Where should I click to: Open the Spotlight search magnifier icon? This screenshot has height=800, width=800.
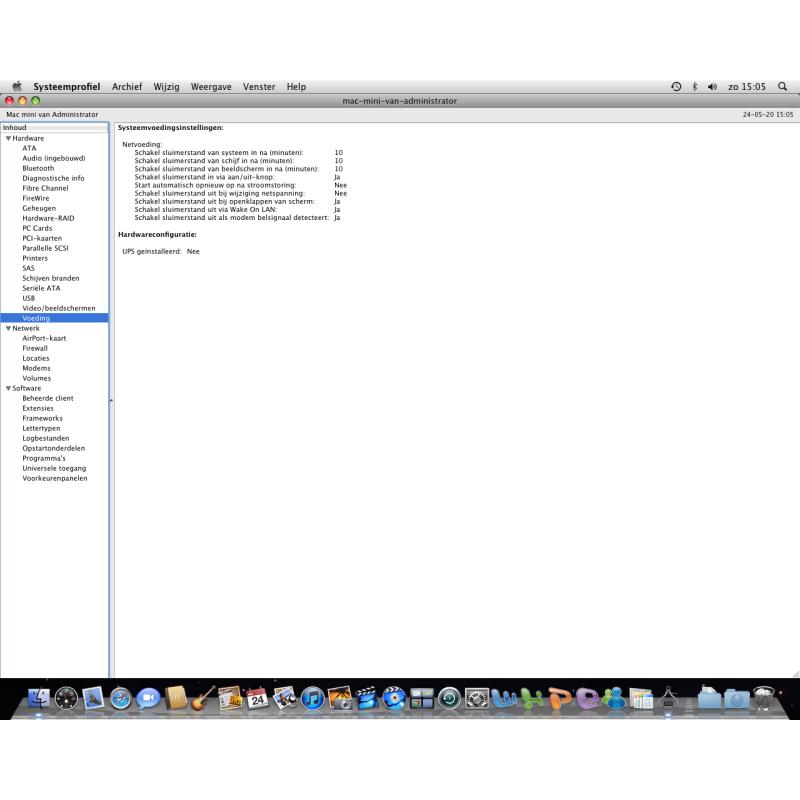coord(782,87)
